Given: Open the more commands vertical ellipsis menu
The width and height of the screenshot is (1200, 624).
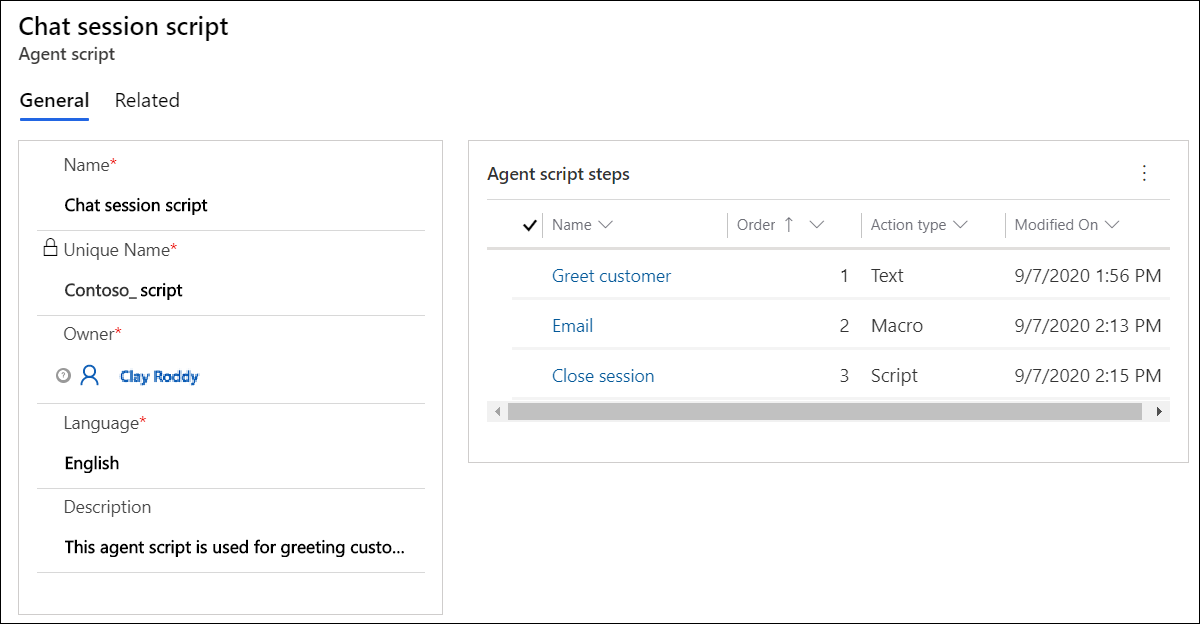Looking at the screenshot, I should point(1145,173).
